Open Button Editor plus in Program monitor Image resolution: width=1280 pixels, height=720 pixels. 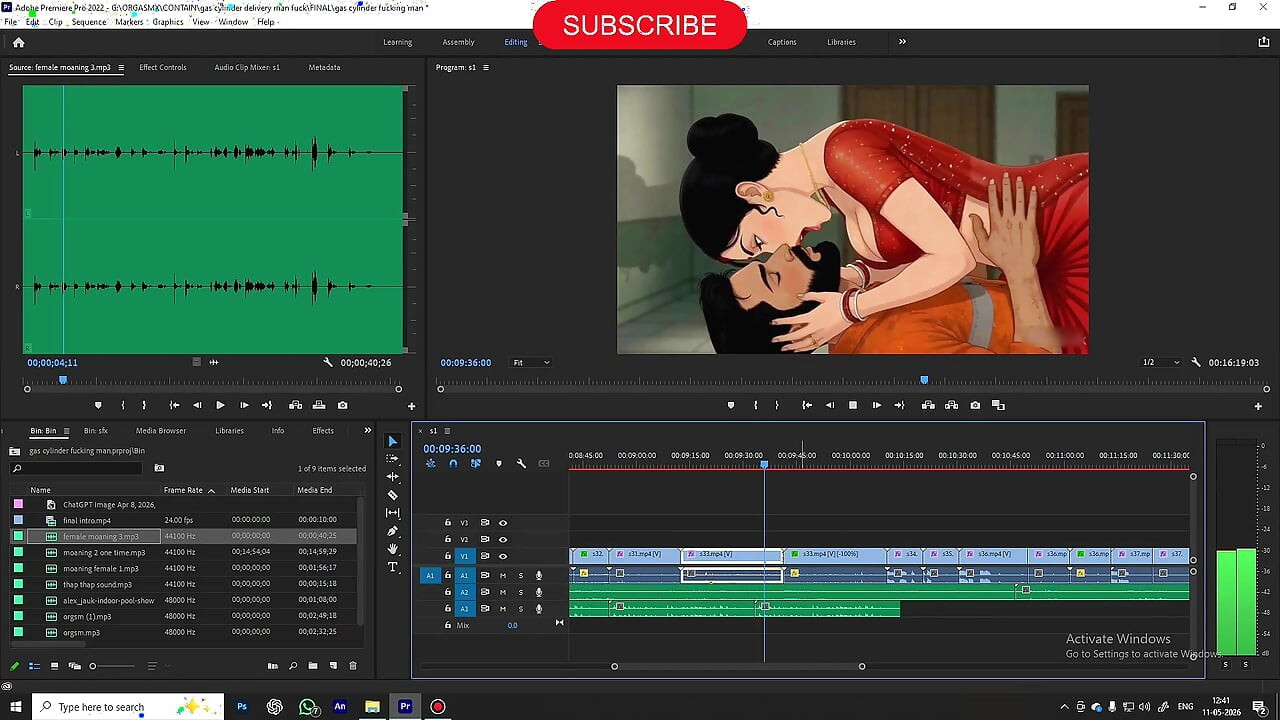point(1258,406)
